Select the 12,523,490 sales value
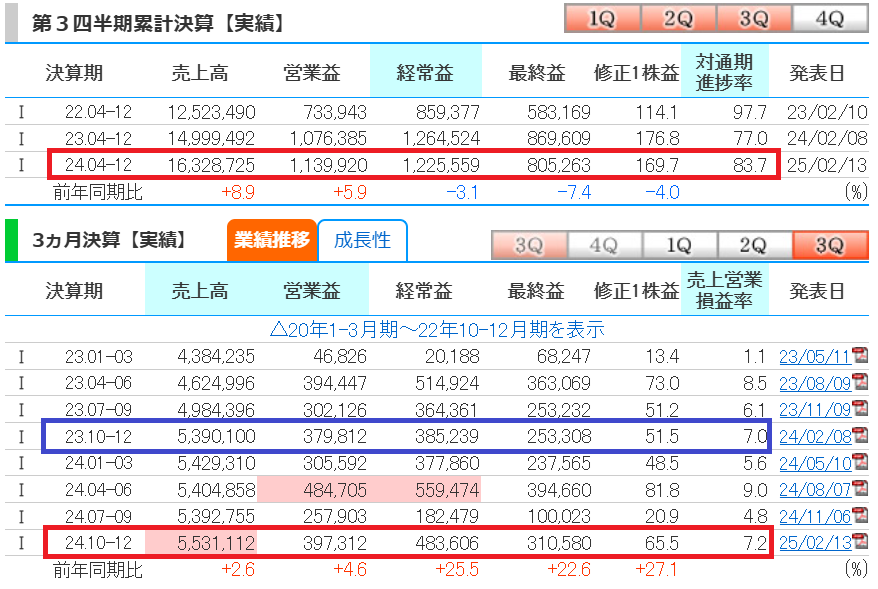This screenshot has width=878, height=589. click(211, 112)
